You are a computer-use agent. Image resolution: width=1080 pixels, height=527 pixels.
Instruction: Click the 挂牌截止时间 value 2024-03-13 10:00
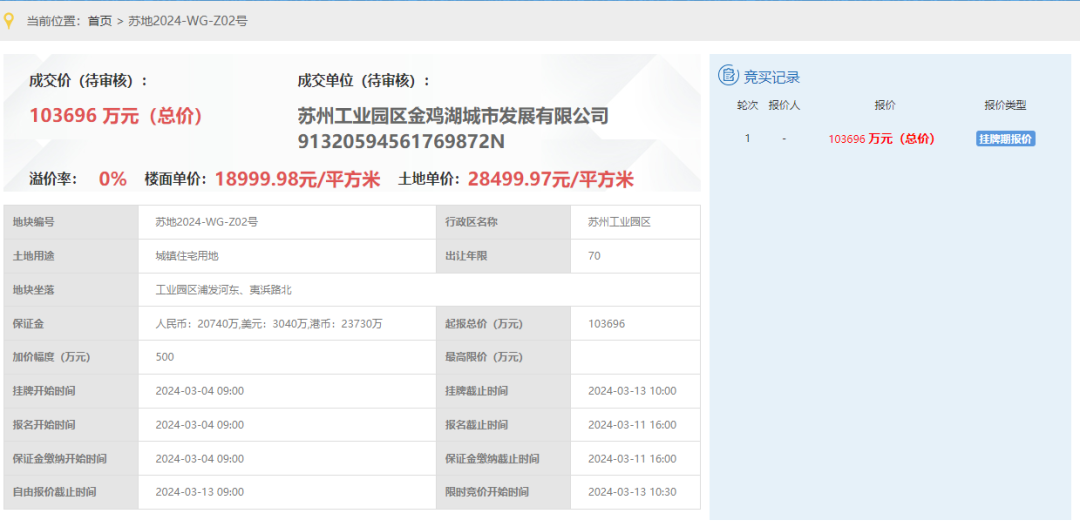coord(632,391)
